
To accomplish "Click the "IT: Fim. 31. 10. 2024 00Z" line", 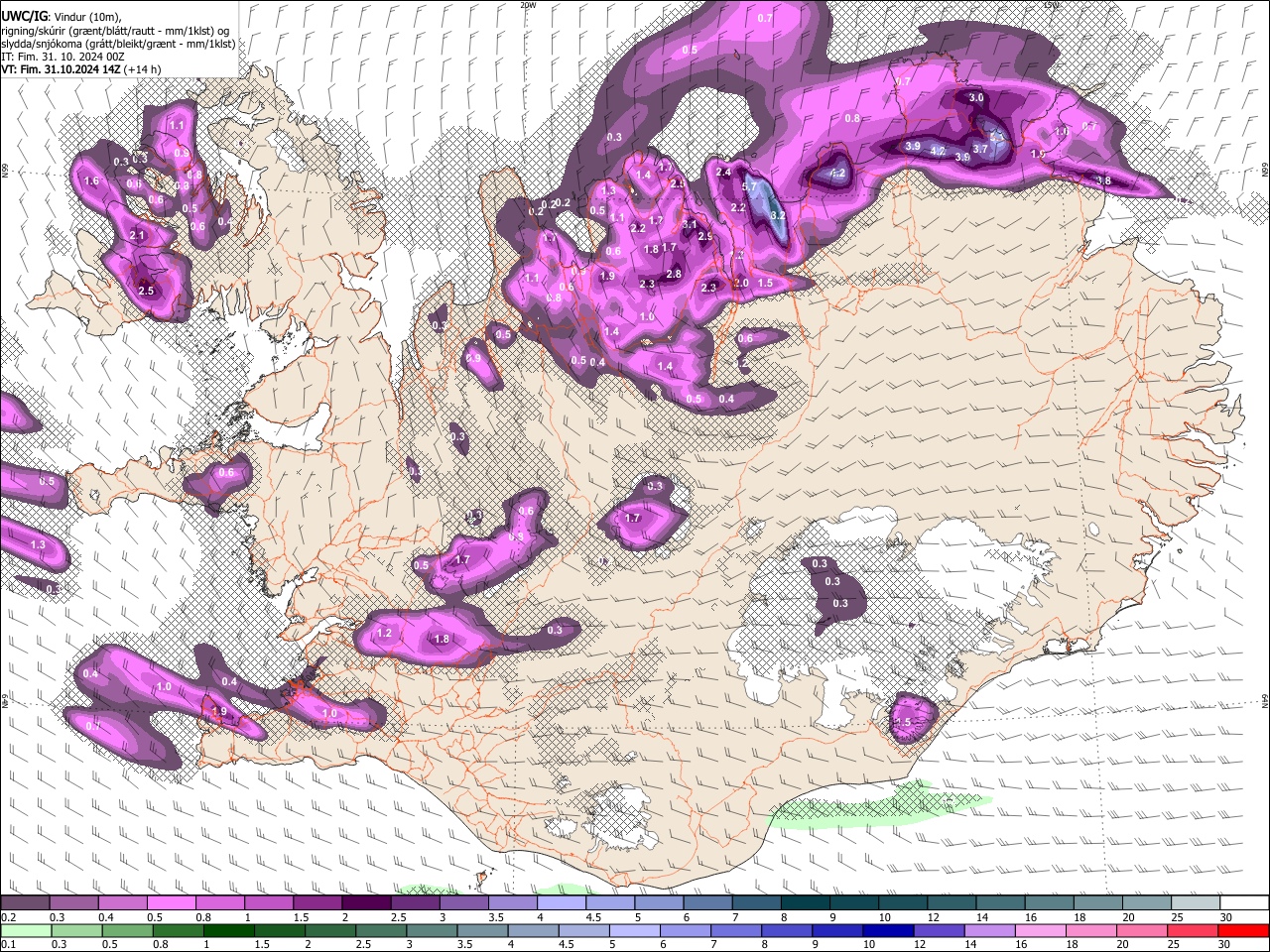I will point(63,57).
